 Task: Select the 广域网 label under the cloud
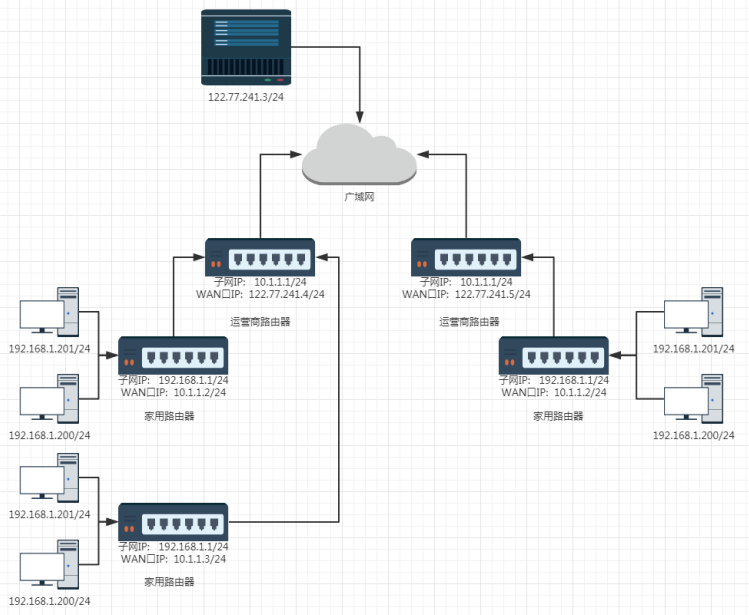click(359, 197)
